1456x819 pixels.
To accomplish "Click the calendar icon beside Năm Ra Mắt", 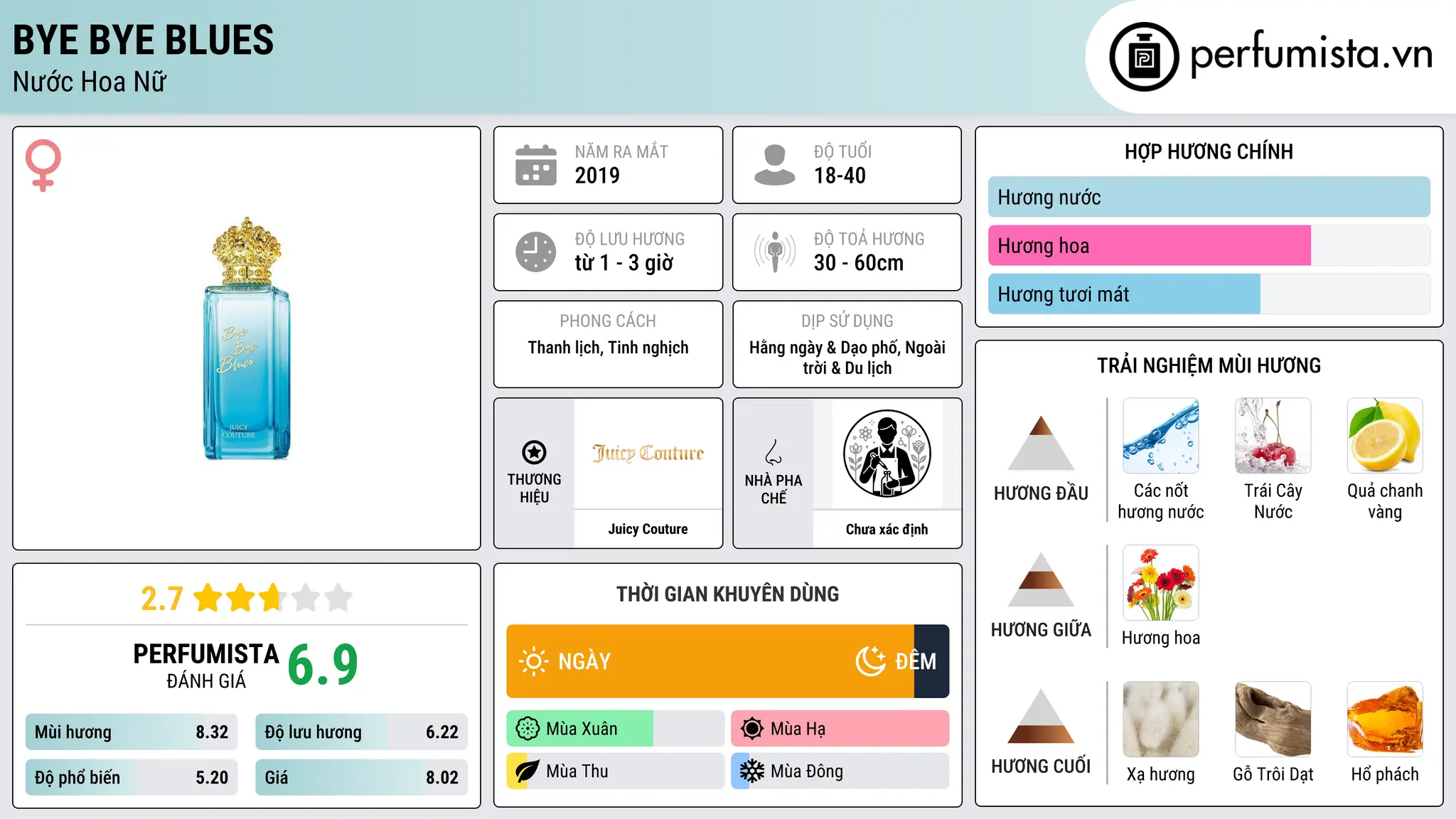I will click(x=536, y=165).
